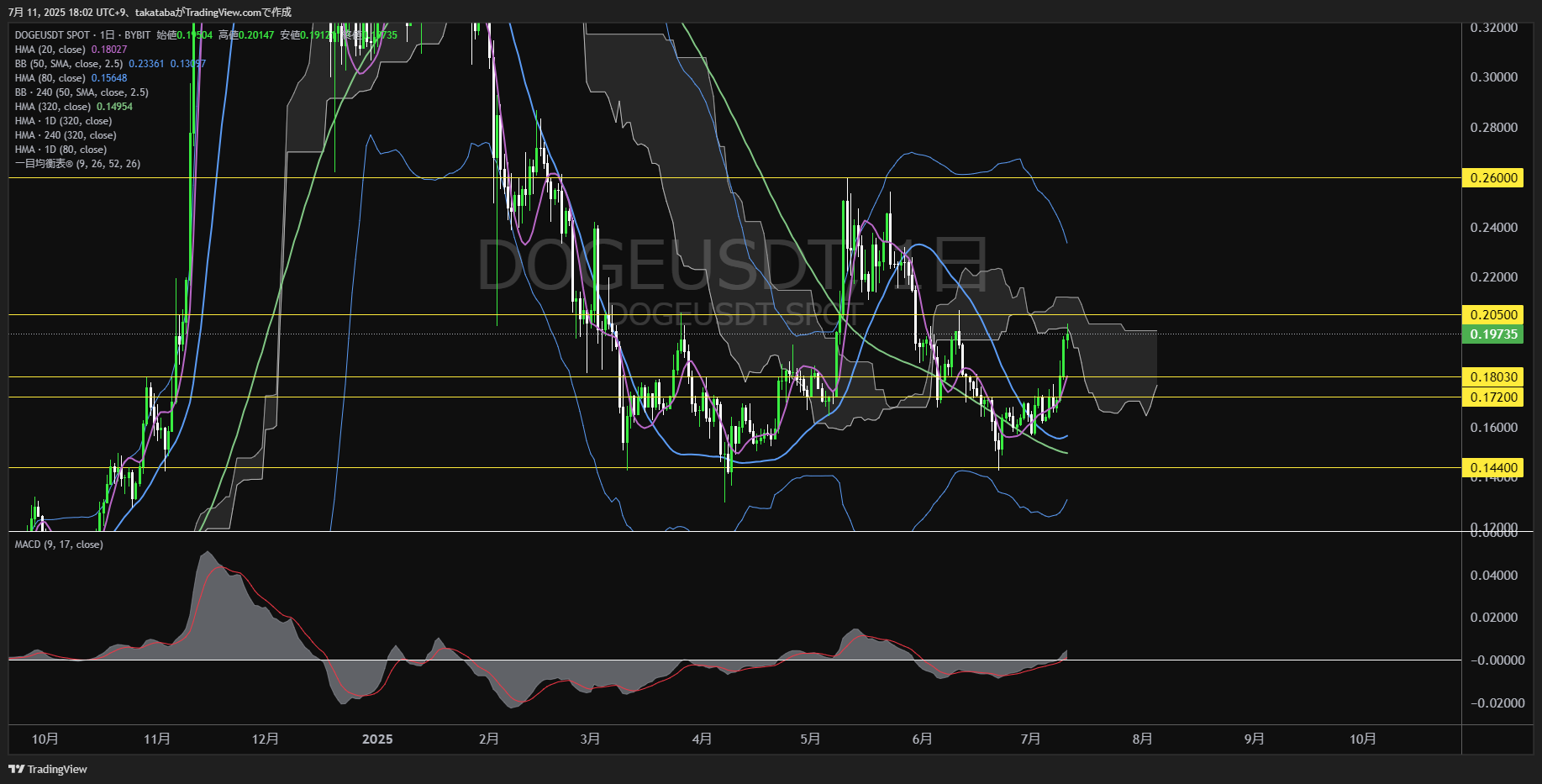Viewport: 1542px width, 784px height.
Task: Click the 0.20500 price line label
Action: 1493,314
